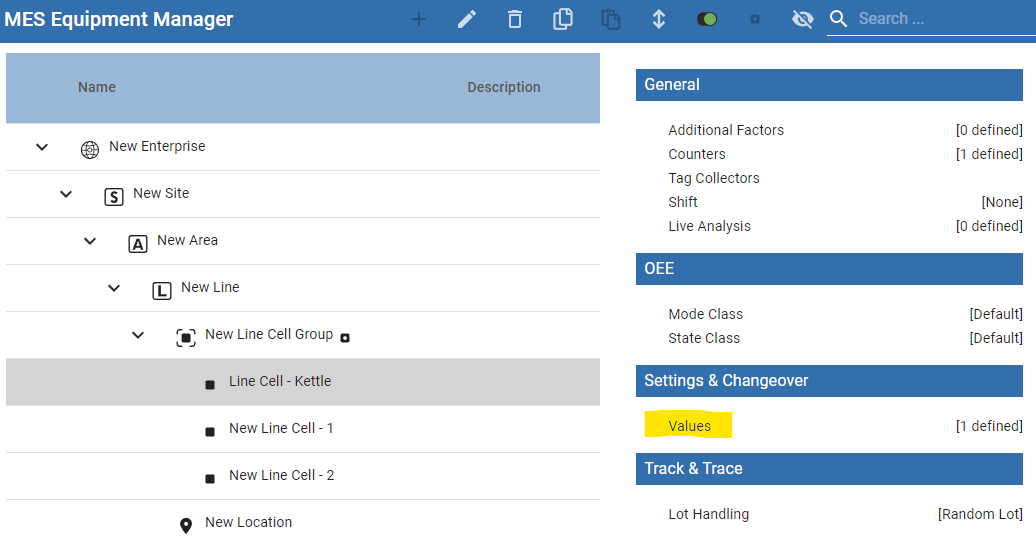The height and width of the screenshot is (543, 1036).
Task: Click the vertical move arrows icon
Action: 659,19
